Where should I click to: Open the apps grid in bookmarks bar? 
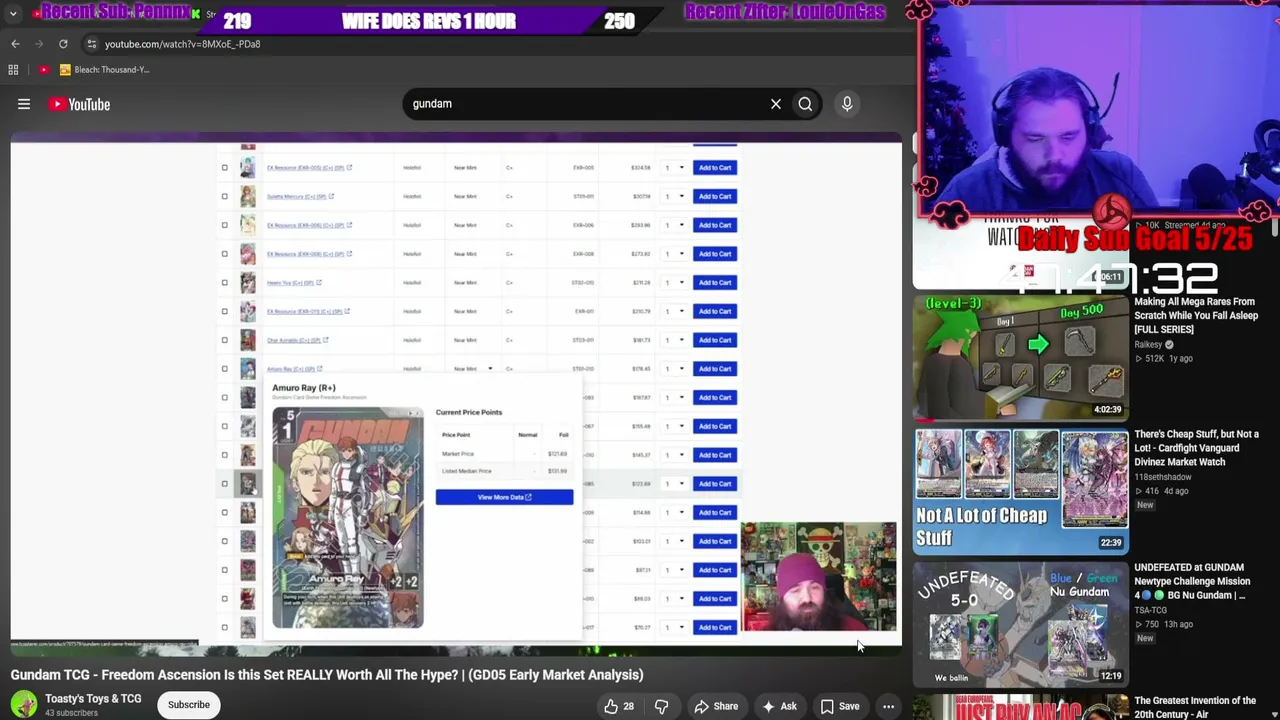tap(13, 70)
